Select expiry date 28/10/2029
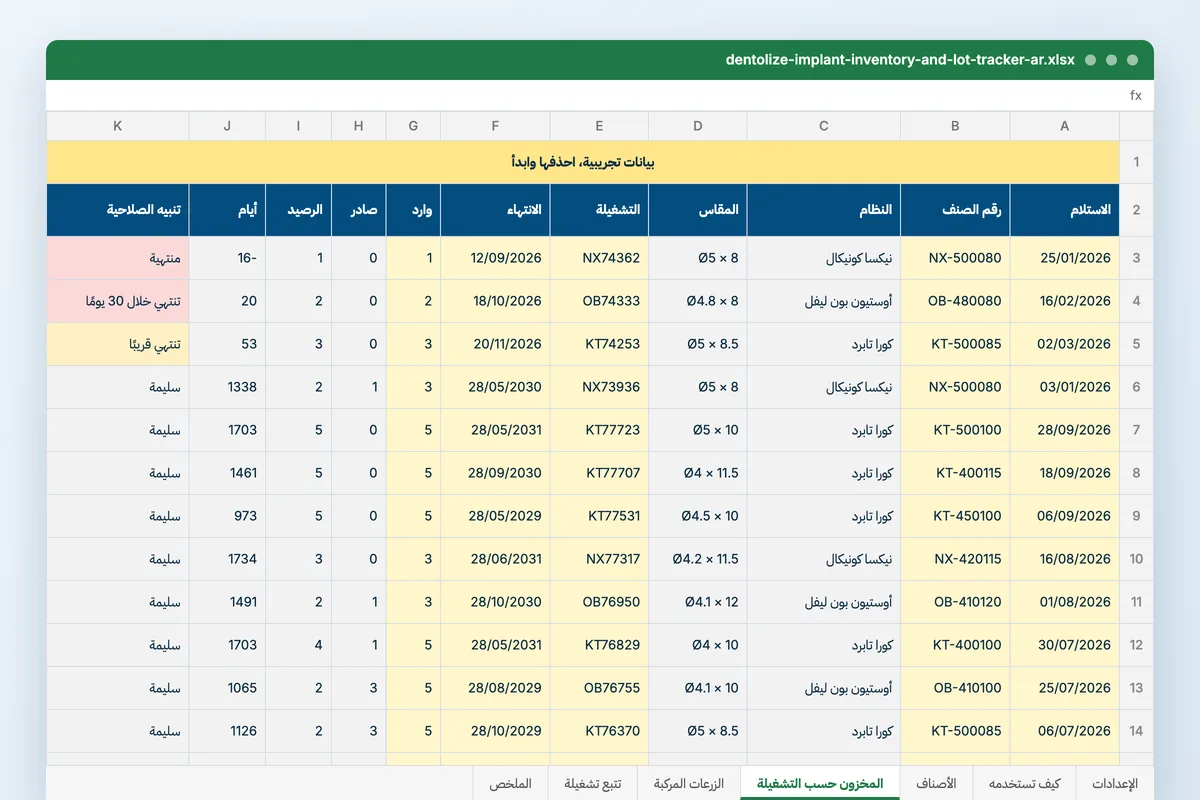The height and width of the screenshot is (800, 1200). click(495, 731)
